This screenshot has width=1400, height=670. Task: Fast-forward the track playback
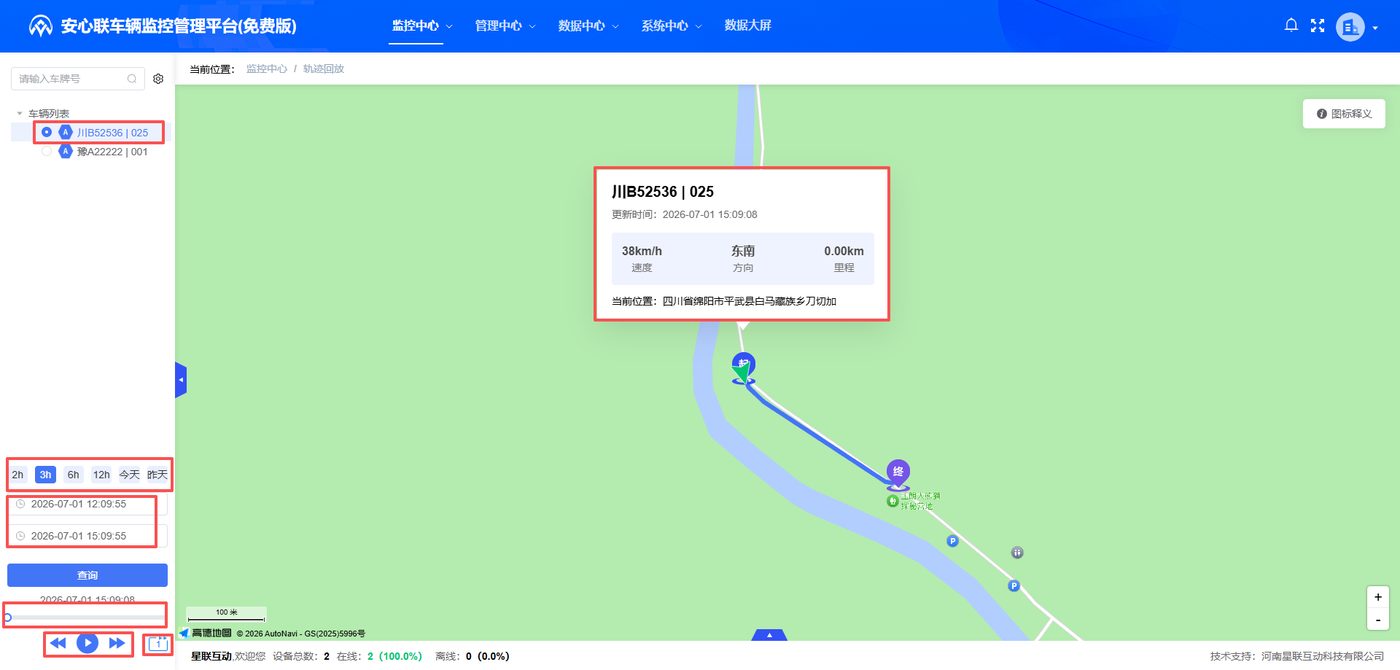pos(117,643)
